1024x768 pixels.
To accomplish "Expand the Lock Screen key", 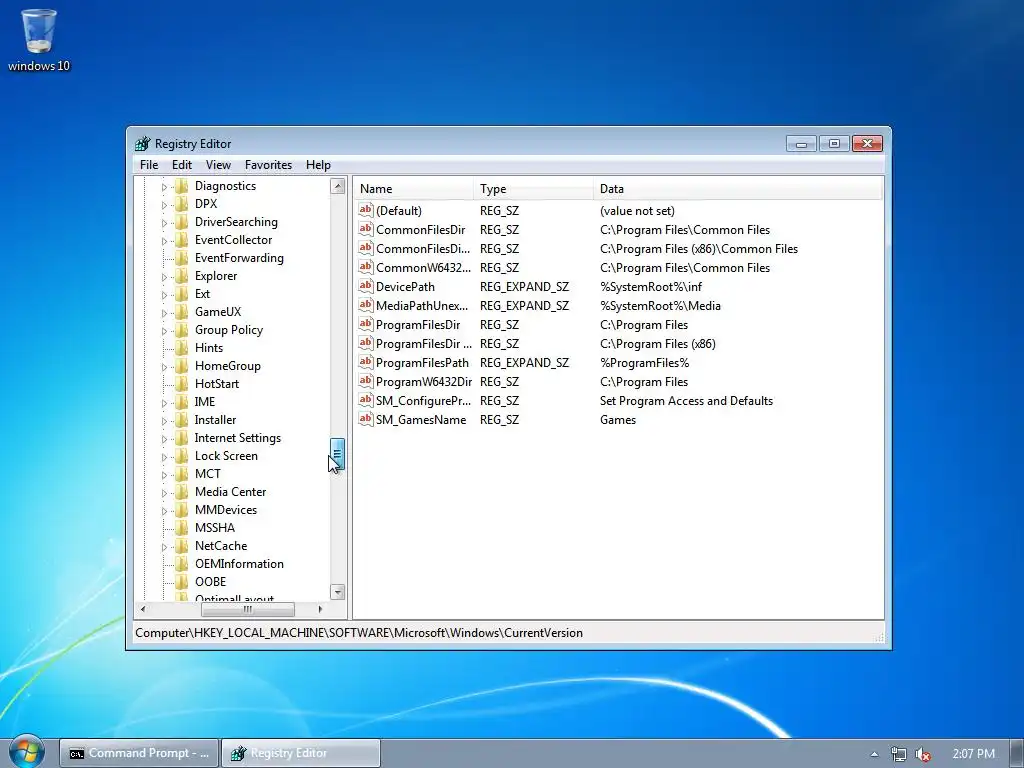I will click(x=165, y=457).
